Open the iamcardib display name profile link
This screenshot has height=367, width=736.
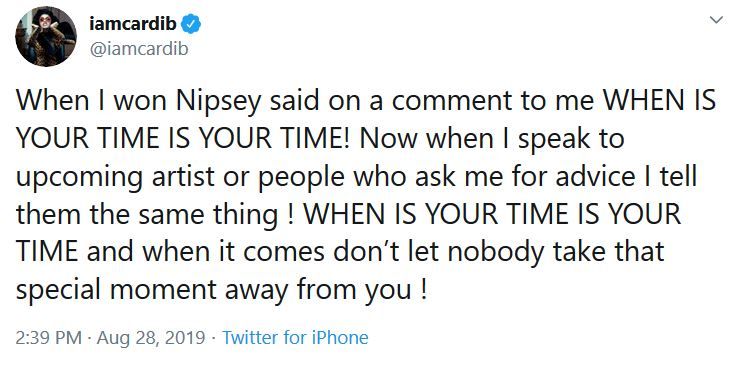click(133, 24)
